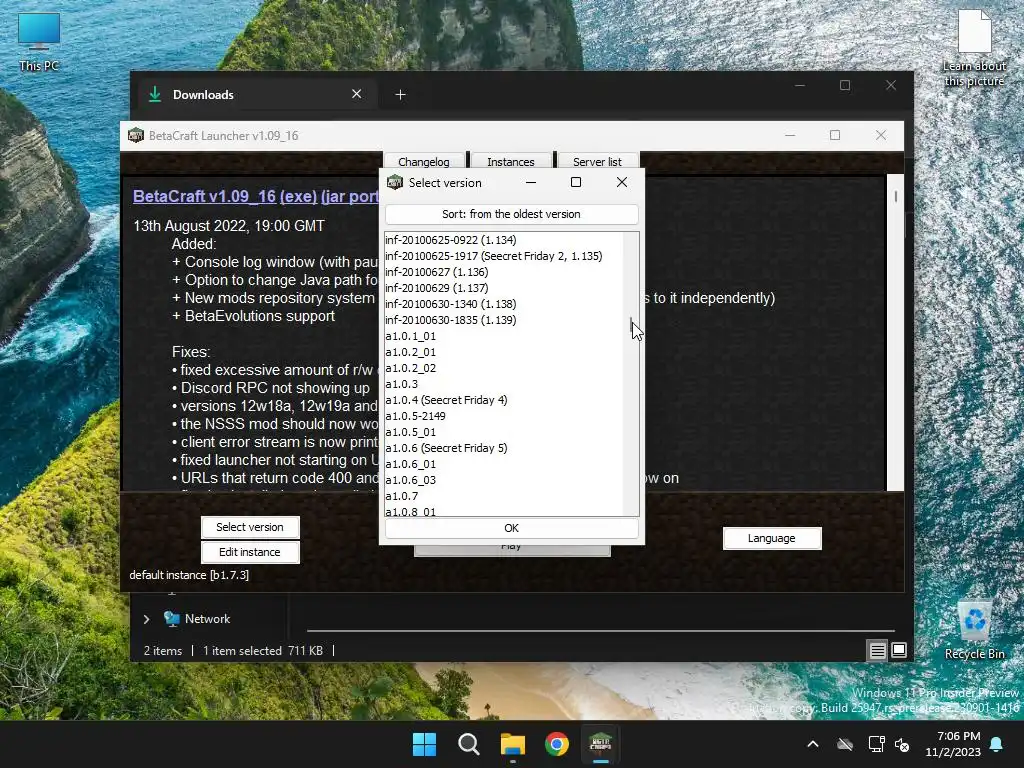This screenshot has height=768, width=1024.
Task: Select version a1.0.1_01
Action: (504, 336)
